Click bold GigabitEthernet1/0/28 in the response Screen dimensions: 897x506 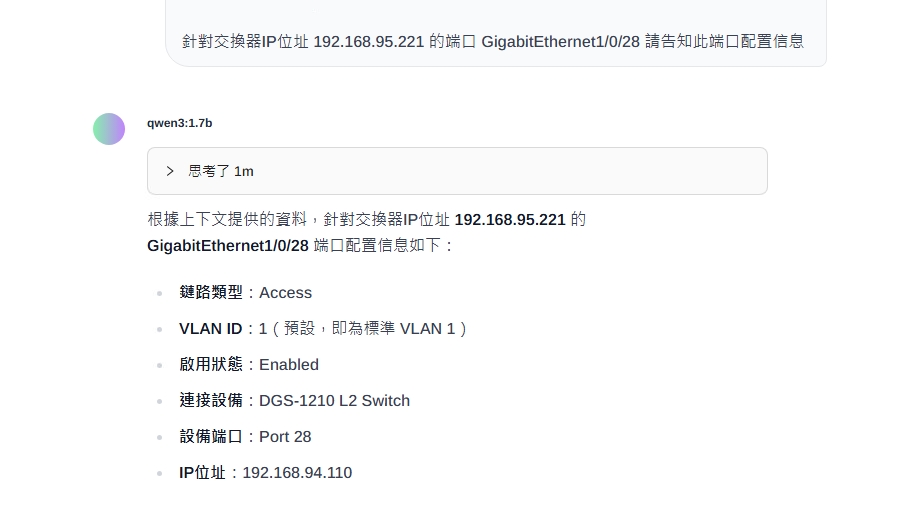[x=228, y=246]
